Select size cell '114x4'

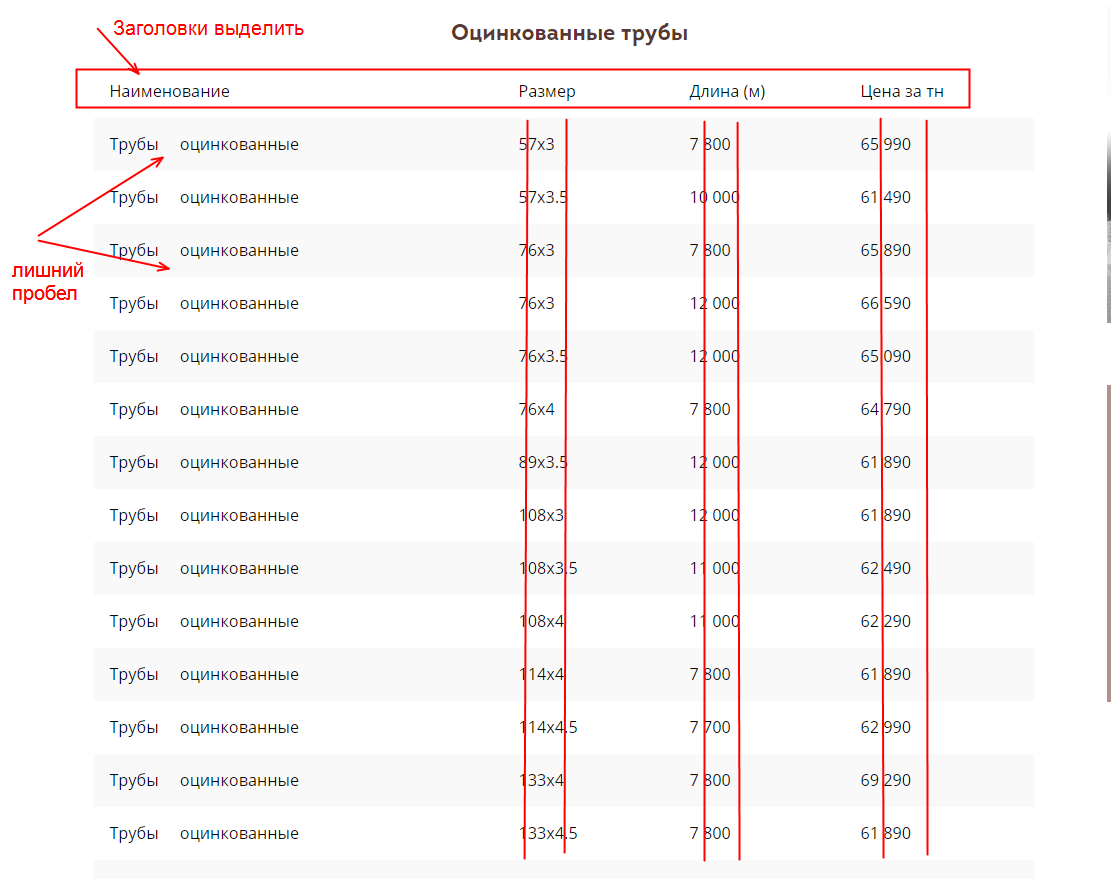pyautogui.click(x=541, y=675)
